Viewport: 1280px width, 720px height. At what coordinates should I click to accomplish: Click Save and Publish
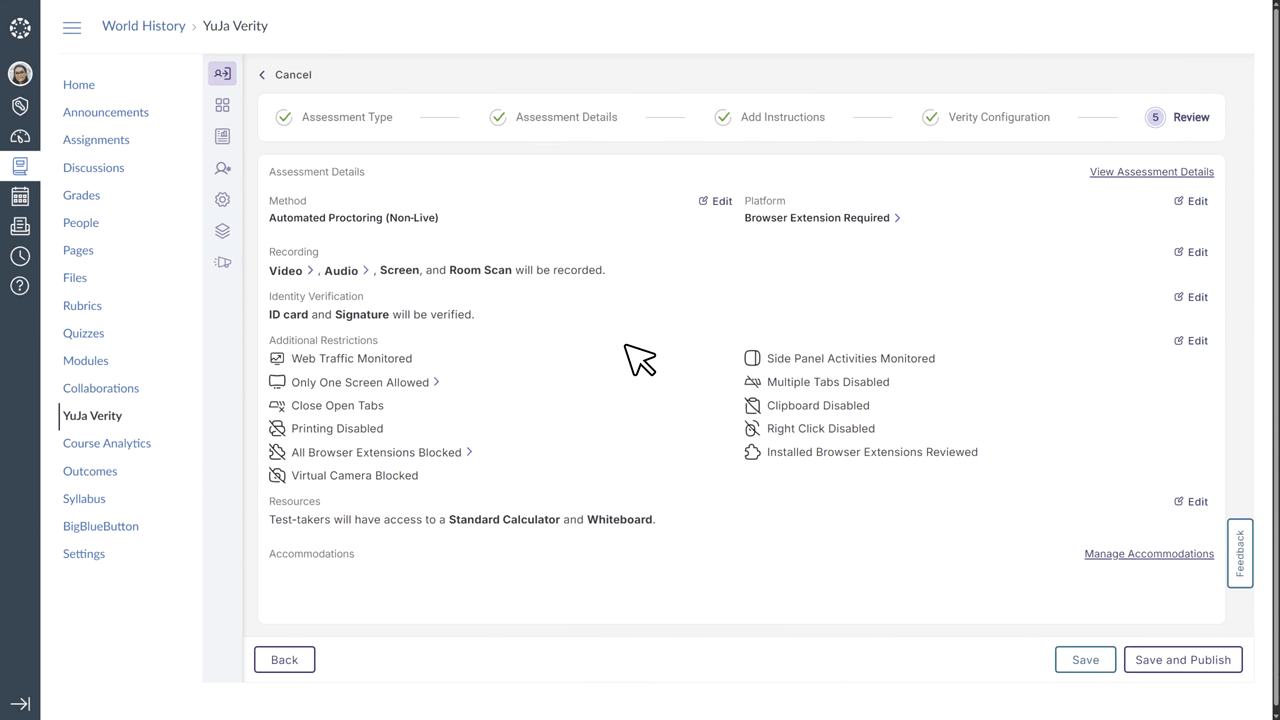pos(1183,660)
